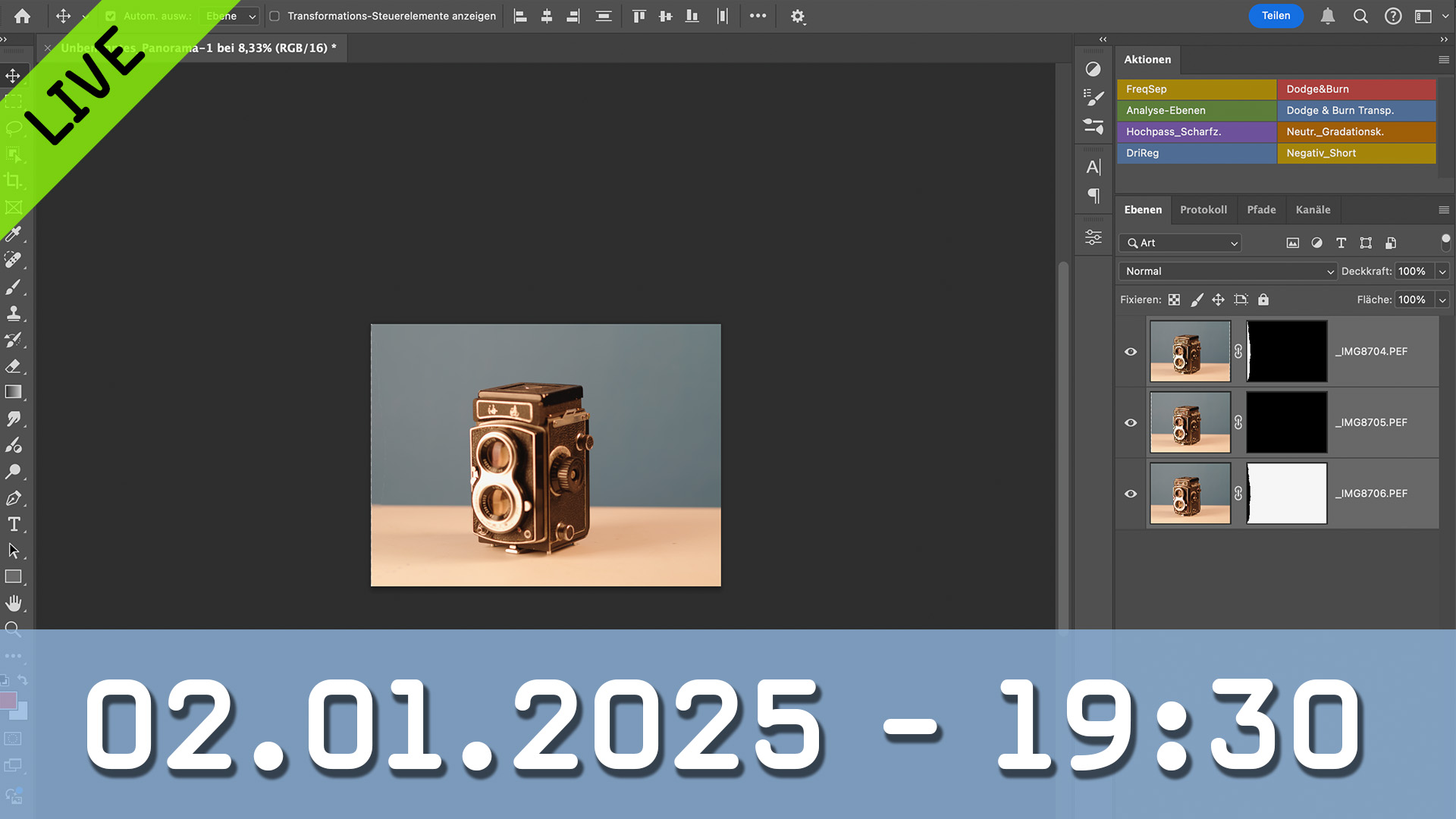Image resolution: width=1456 pixels, height=819 pixels.
Task: Open the notifications bell
Action: pyautogui.click(x=1328, y=16)
